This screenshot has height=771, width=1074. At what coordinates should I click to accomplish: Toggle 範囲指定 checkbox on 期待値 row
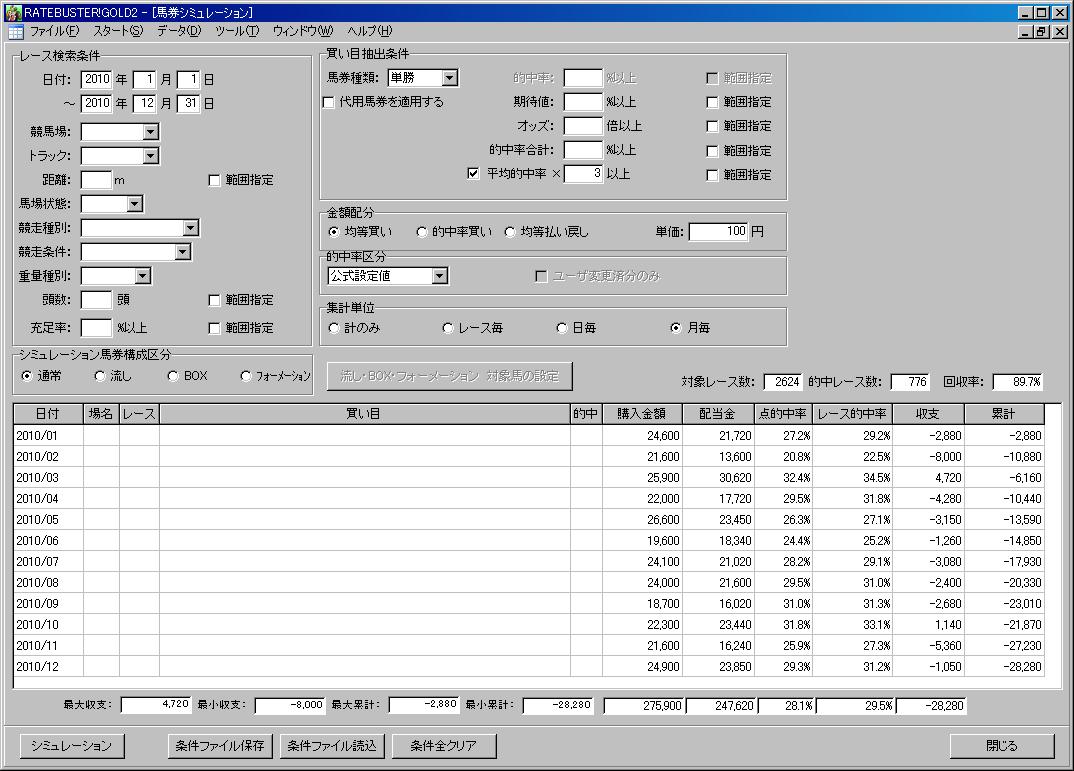pos(712,102)
